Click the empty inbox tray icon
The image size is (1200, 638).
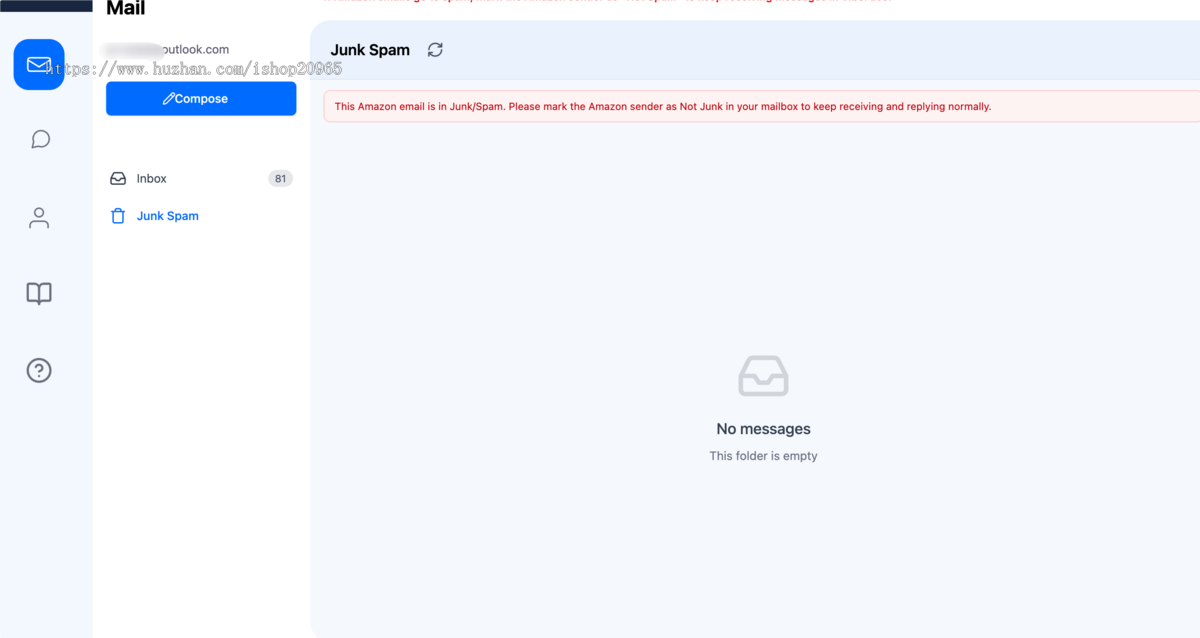click(764, 376)
